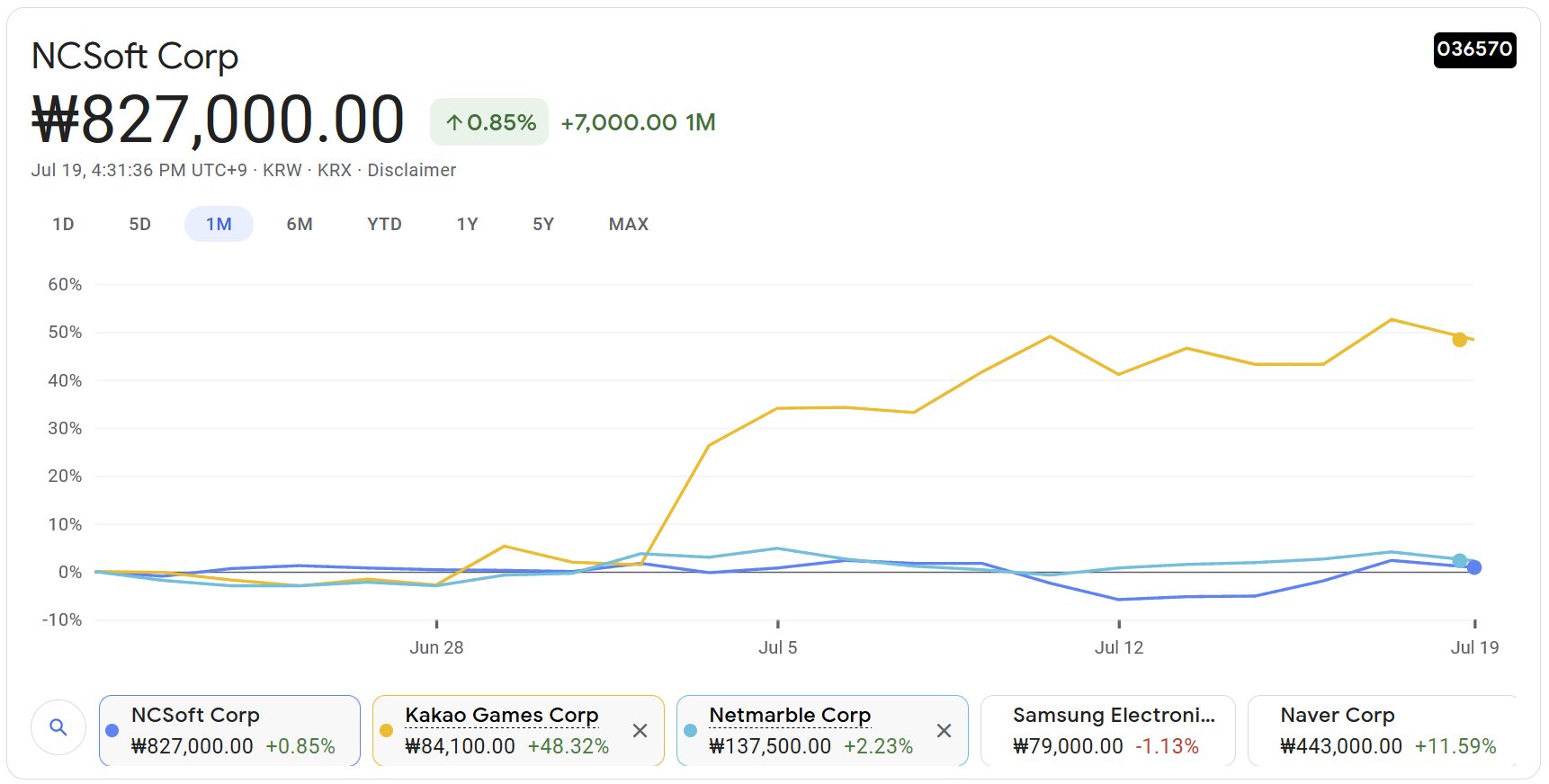Add Naver Corp to comparison
The image size is (1549, 784).
pos(1381,730)
